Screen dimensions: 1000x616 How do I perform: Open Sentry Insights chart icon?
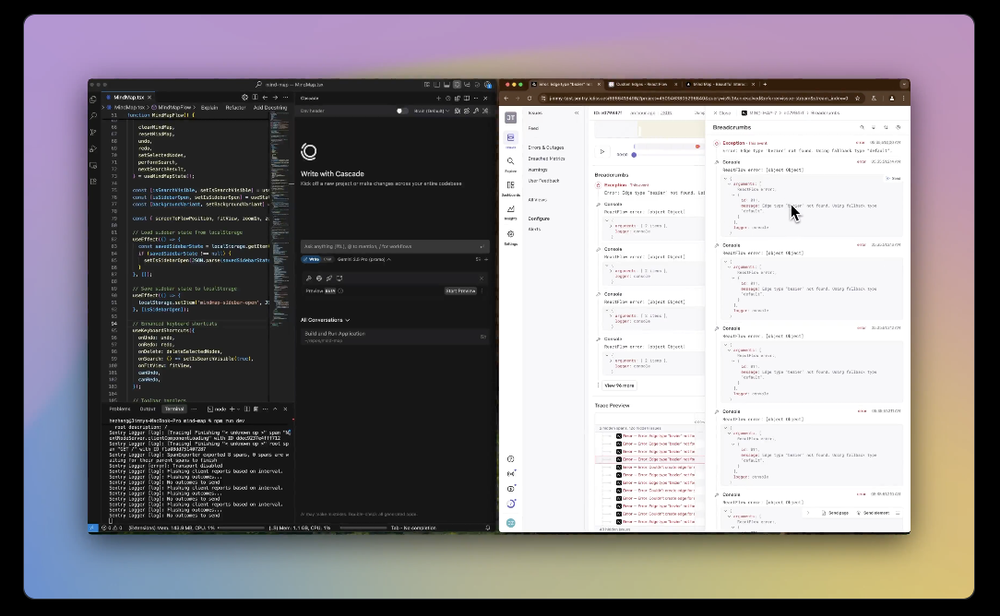pos(510,211)
